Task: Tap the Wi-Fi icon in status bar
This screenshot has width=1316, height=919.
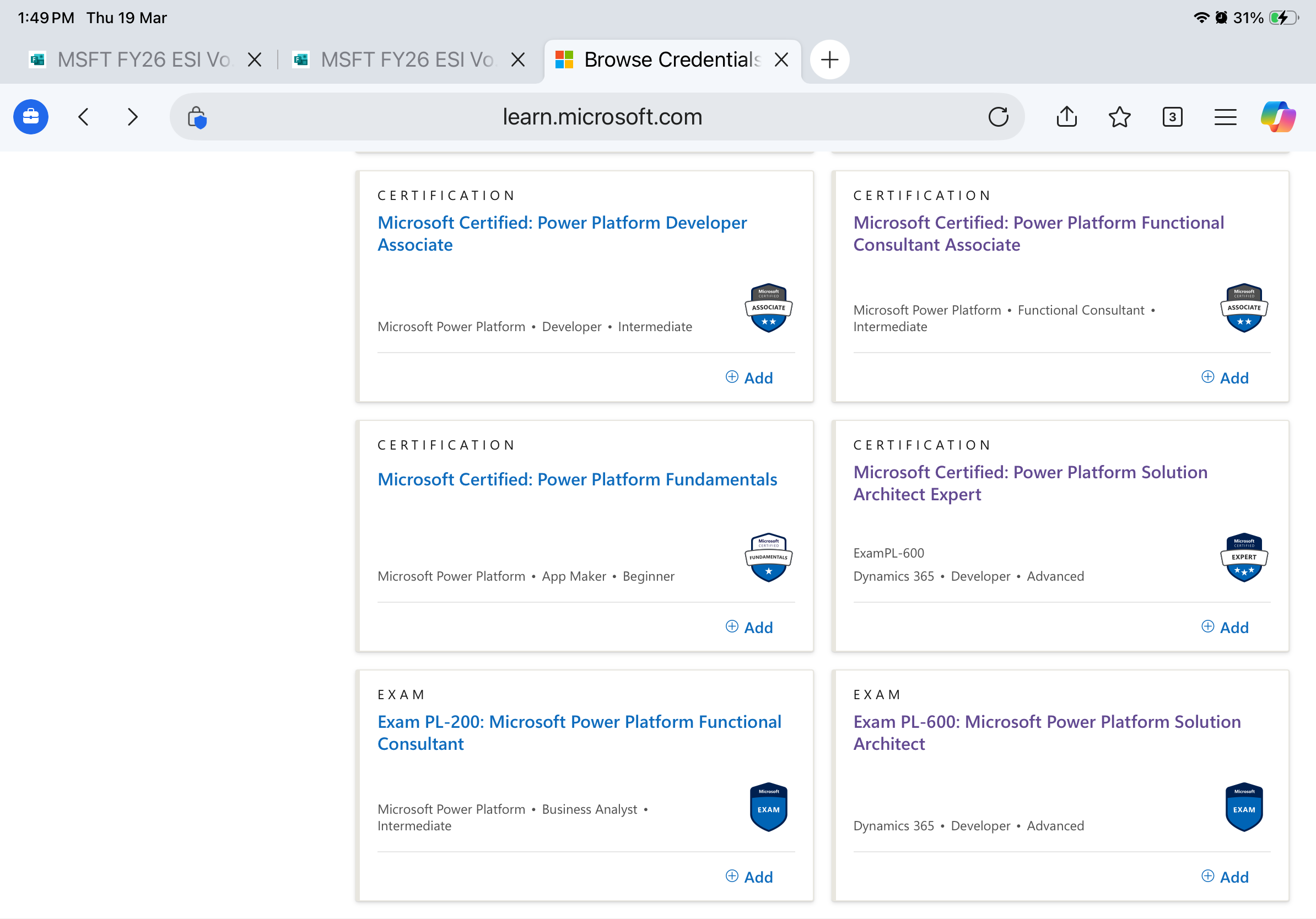Action: click(1201, 18)
